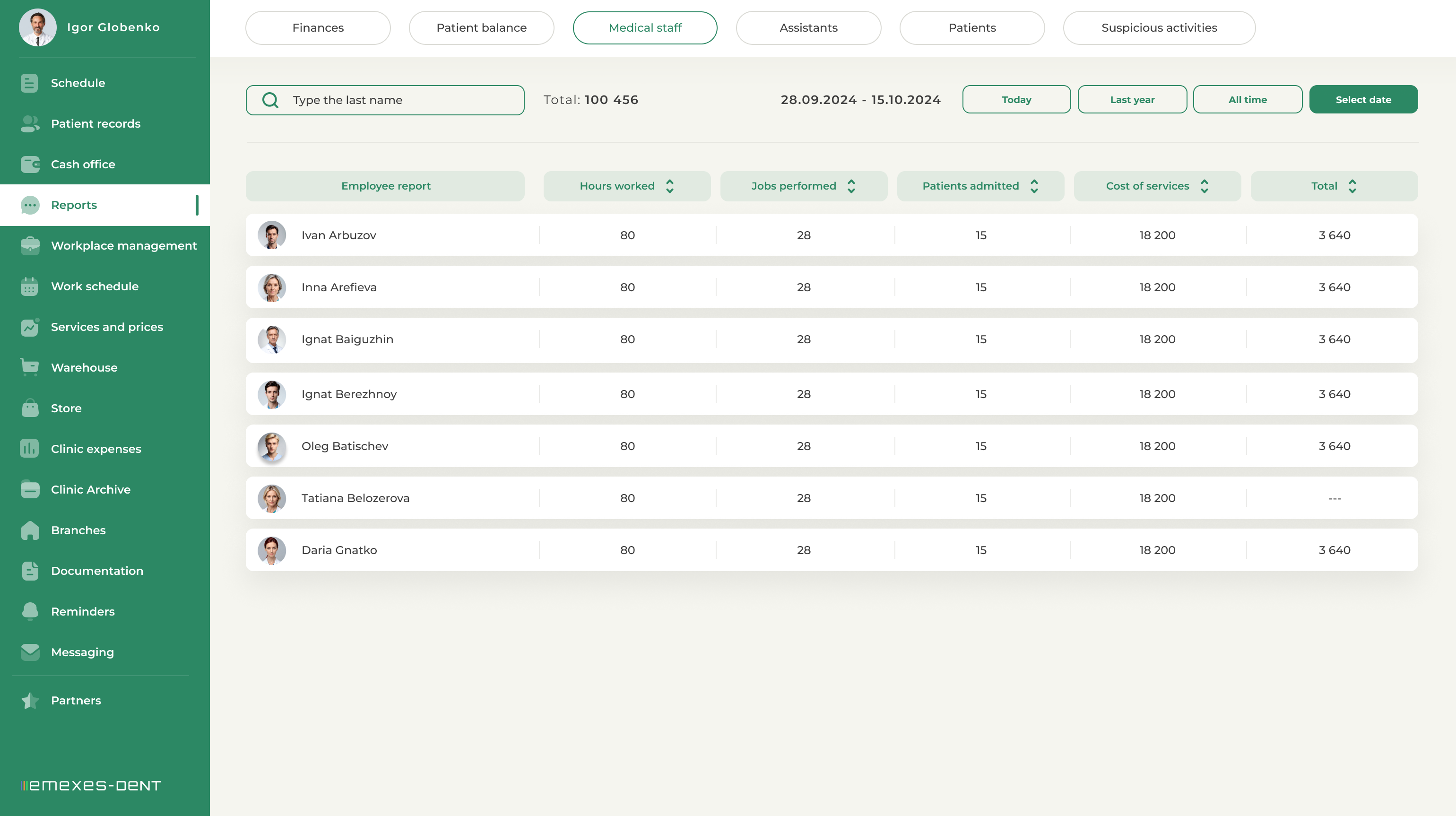Sort by Hours worked arrows
Image resolution: width=1456 pixels, height=816 pixels.
coord(670,186)
